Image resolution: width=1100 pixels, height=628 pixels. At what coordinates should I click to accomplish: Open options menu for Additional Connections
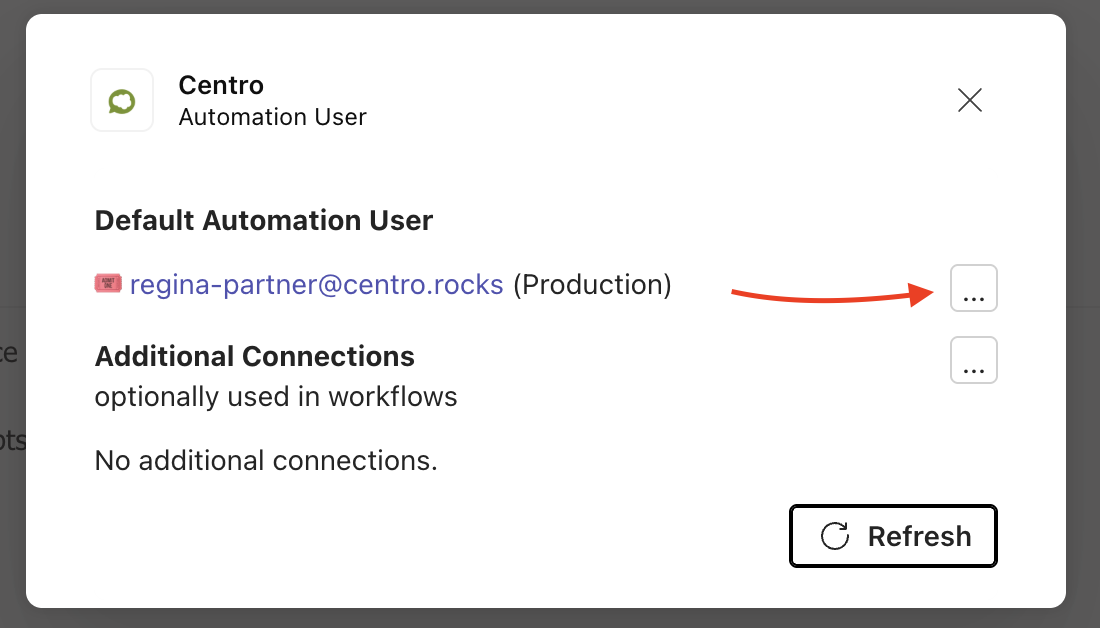coord(974,360)
